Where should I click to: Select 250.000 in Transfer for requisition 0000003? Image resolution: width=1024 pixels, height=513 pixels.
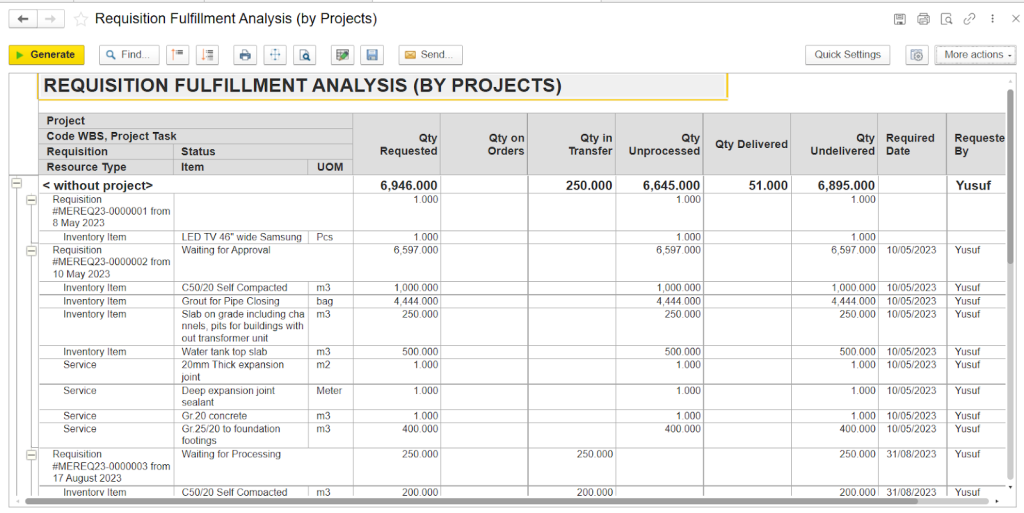coord(571,467)
